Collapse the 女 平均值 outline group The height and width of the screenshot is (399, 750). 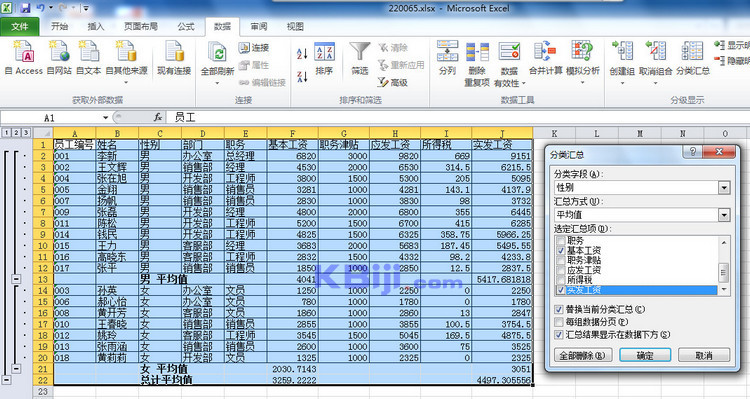[16, 368]
